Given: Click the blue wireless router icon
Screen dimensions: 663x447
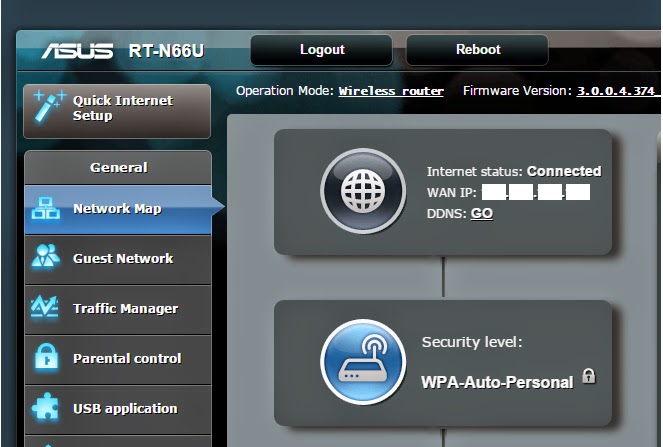Looking at the screenshot, I should [363, 362].
